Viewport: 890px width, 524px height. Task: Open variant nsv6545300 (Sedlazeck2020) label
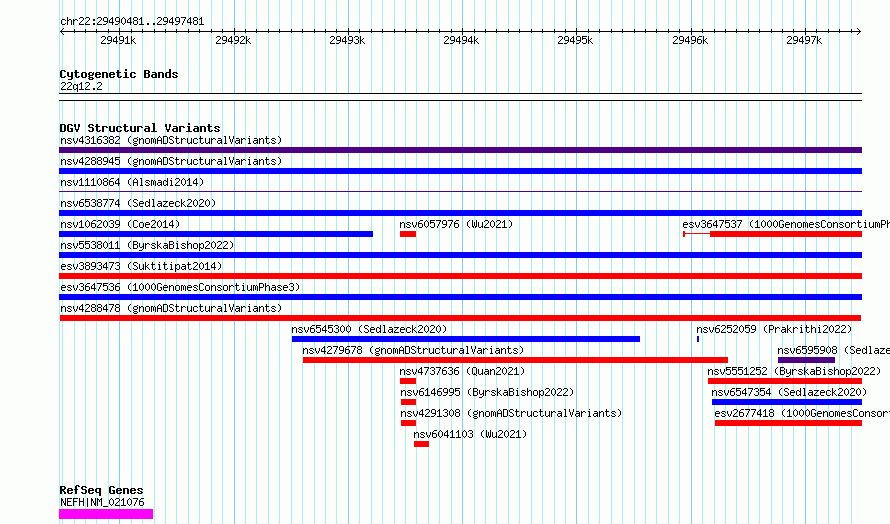(369, 329)
